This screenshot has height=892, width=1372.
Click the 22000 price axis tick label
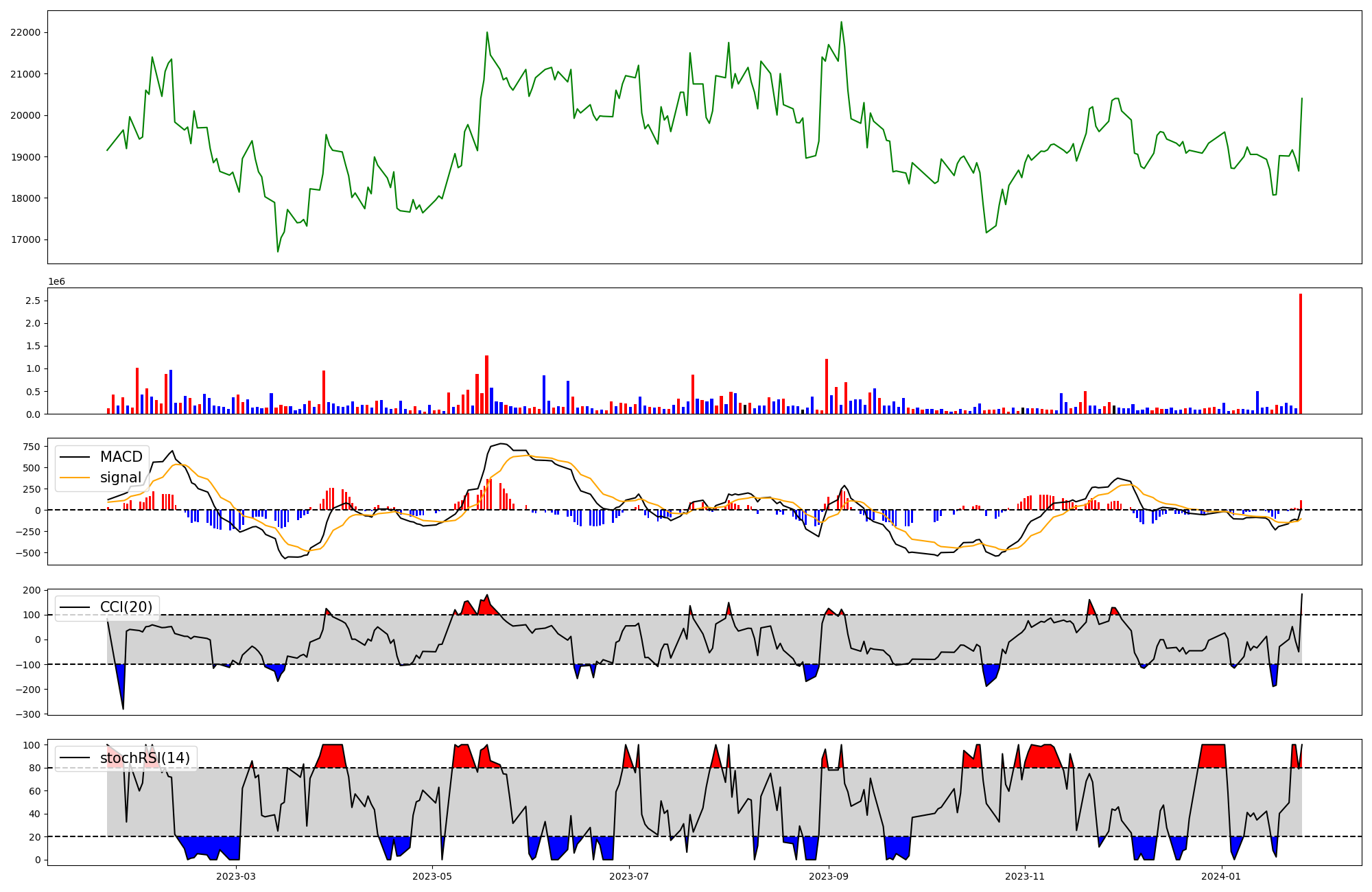tap(25, 33)
